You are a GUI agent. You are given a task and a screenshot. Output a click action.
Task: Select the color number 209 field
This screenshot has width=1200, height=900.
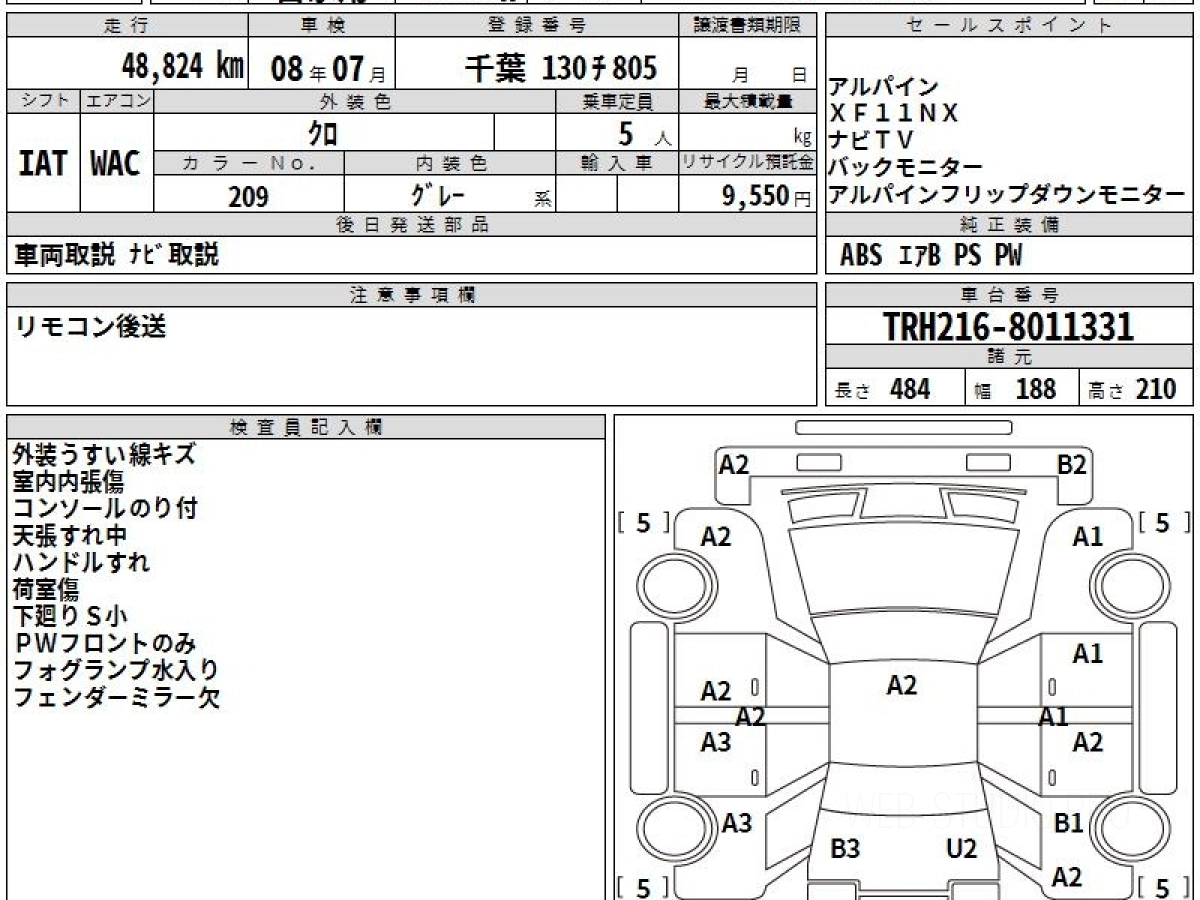[248, 197]
